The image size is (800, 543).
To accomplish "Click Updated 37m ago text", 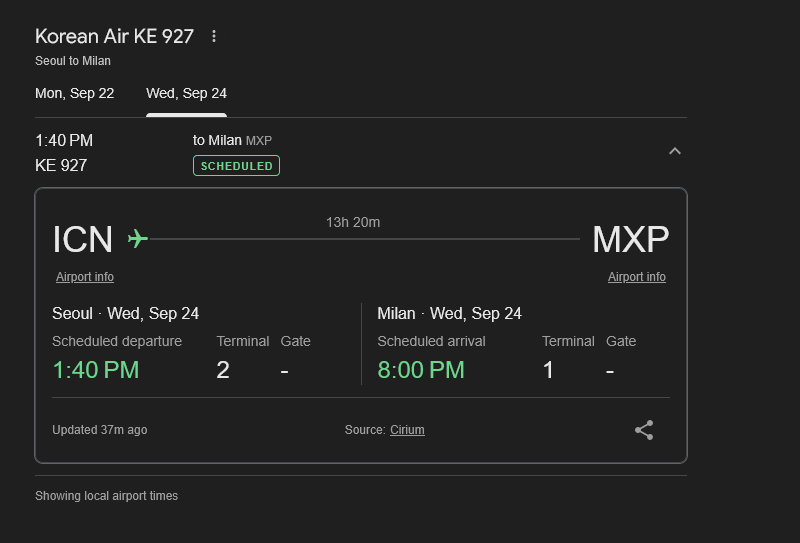I will pyautogui.click(x=99, y=430).
